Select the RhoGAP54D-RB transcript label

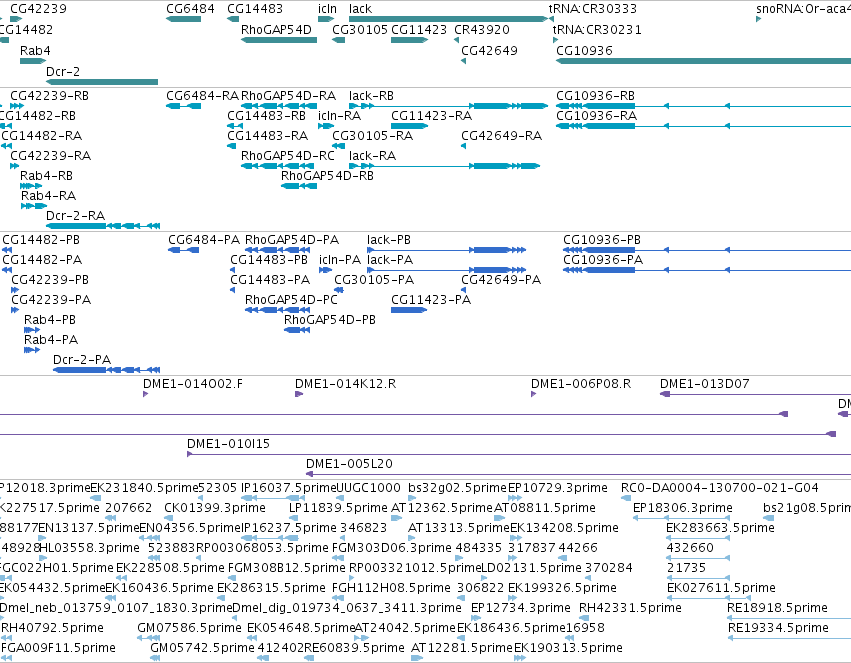click(x=327, y=176)
